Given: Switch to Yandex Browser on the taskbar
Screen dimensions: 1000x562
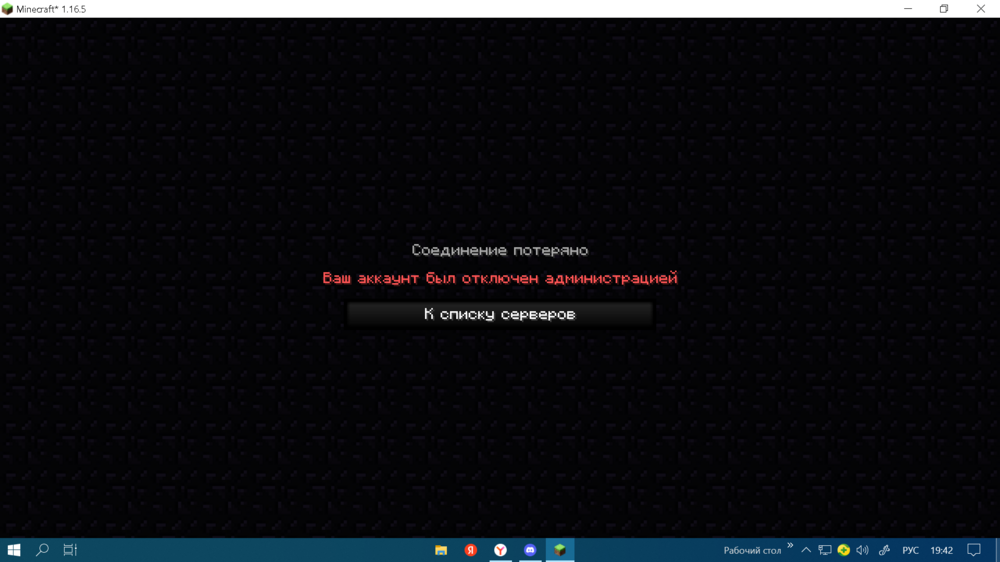Looking at the screenshot, I should click(x=501, y=550).
